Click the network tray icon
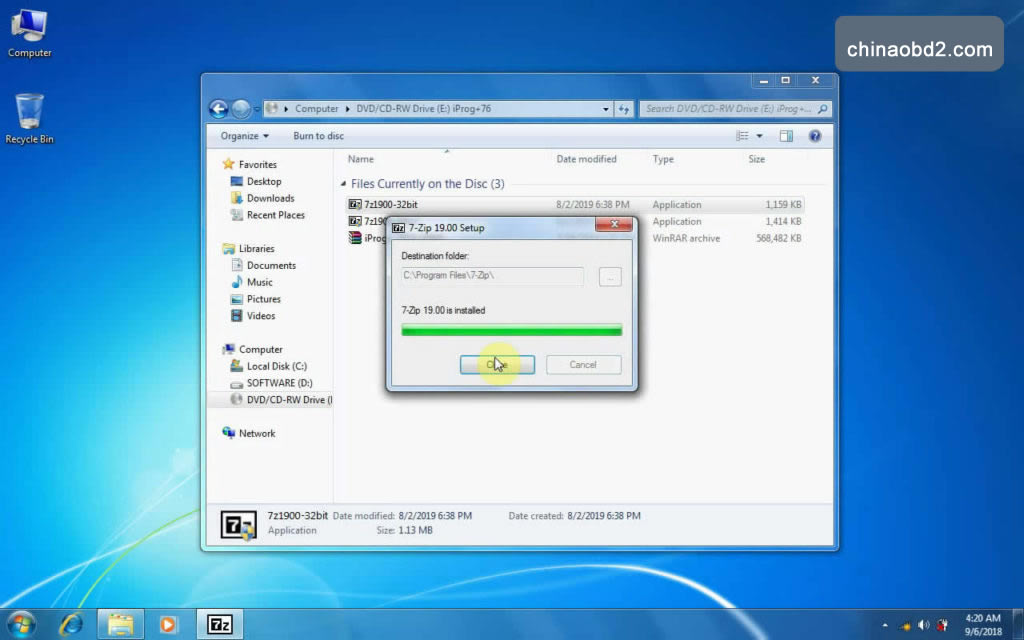Viewport: 1024px width, 640px height. [x=904, y=626]
